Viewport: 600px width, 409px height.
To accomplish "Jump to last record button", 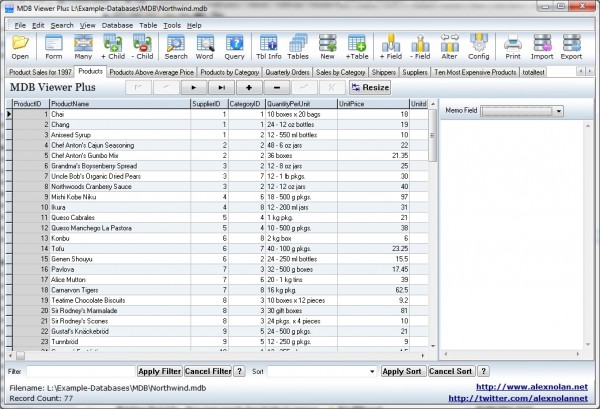I will click(x=222, y=88).
